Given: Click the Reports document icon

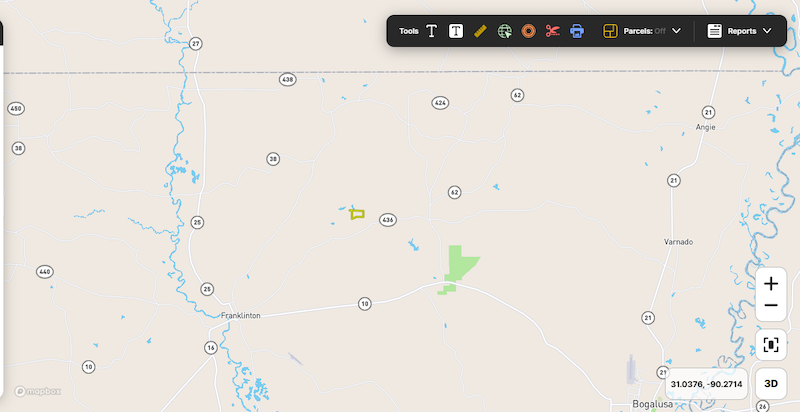Looking at the screenshot, I should 714,31.
